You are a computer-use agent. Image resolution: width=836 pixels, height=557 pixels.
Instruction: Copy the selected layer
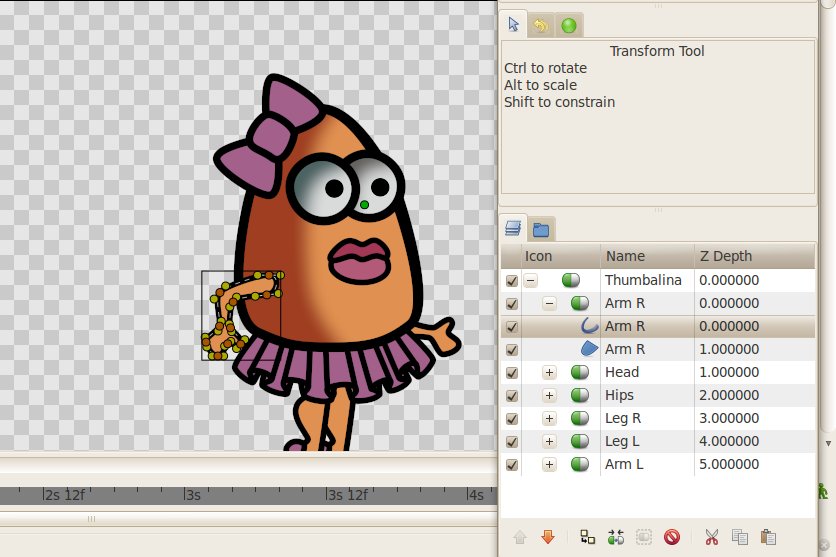click(x=739, y=537)
